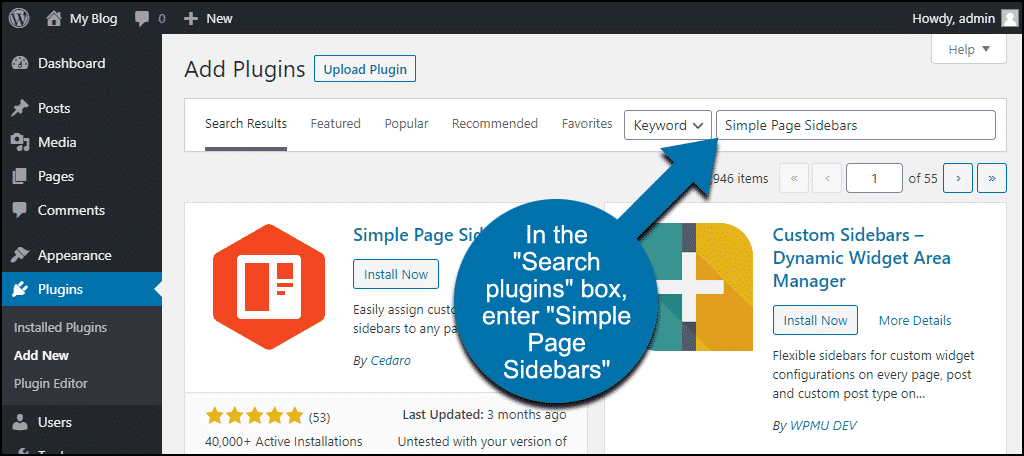Open Media library sidebar icon
The image size is (1024, 456).
[20, 142]
